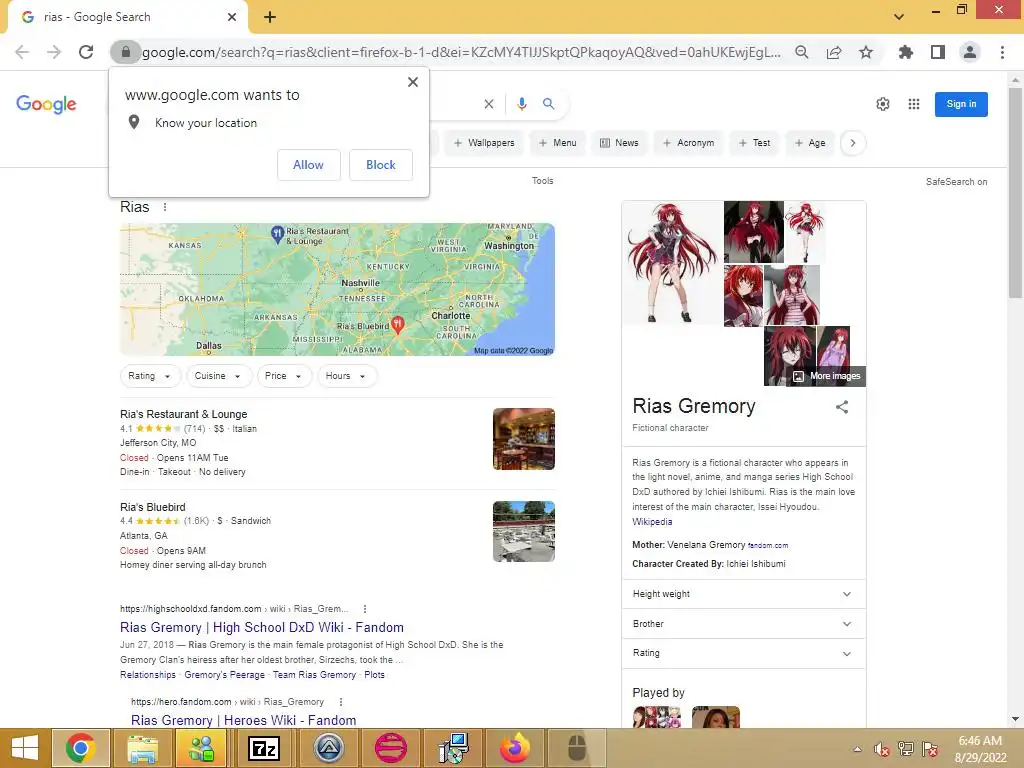
Task: Open the Ria's Bluebird listing
Action: (x=153, y=507)
